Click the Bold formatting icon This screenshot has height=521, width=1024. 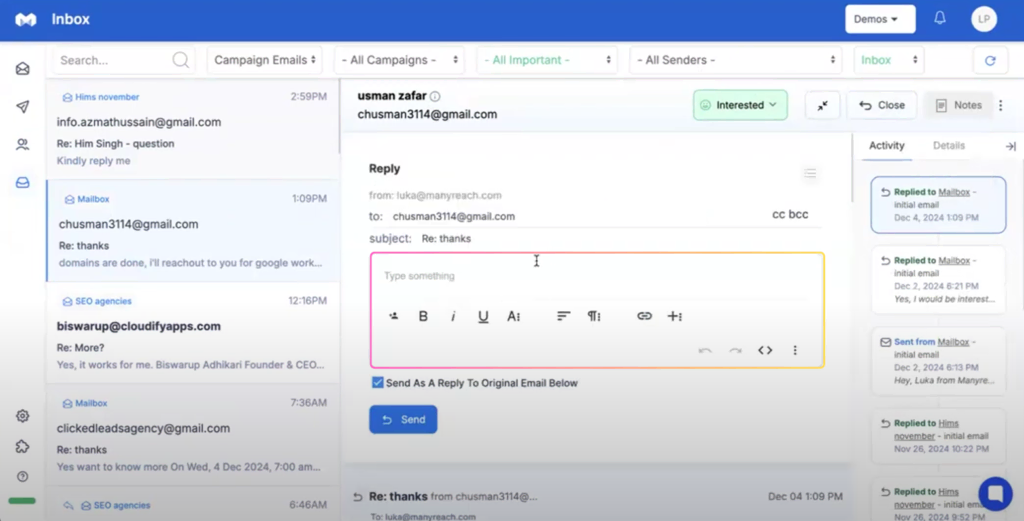[x=423, y=316]
